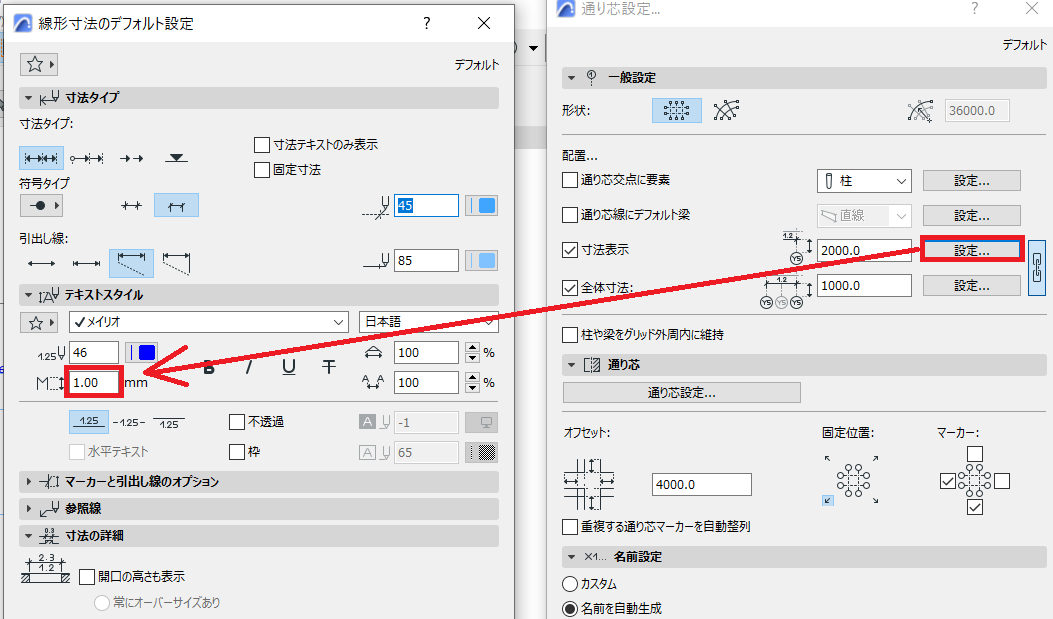
Task: Open 通り芯設定... button
Action: tap(682, 393)
